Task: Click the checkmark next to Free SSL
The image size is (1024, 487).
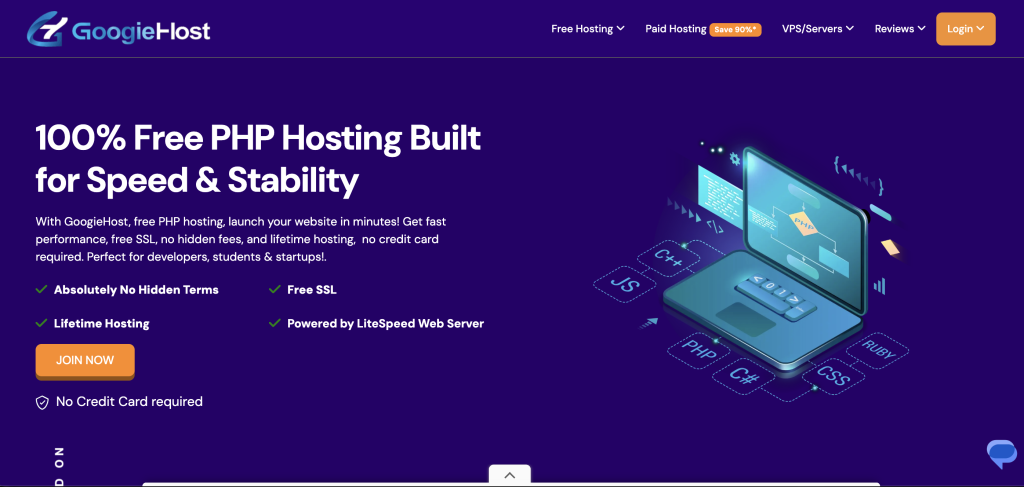Action: click(x=275, y=289)
